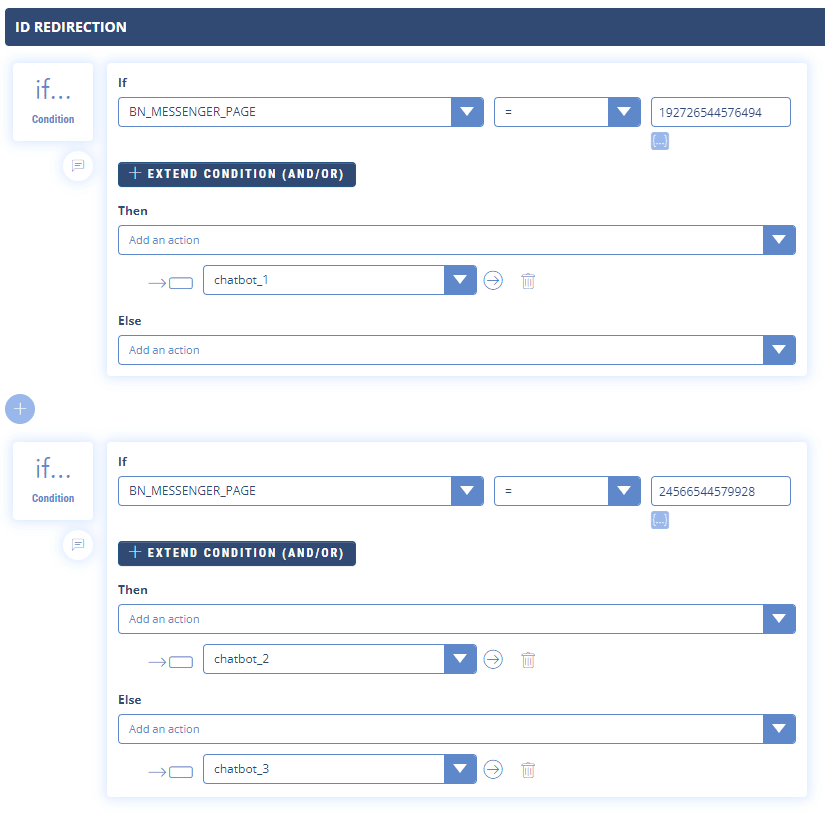Click the go-to arrow icon beside chatbot_1
This screenshot has height=815, width=825.
point(493,281)
